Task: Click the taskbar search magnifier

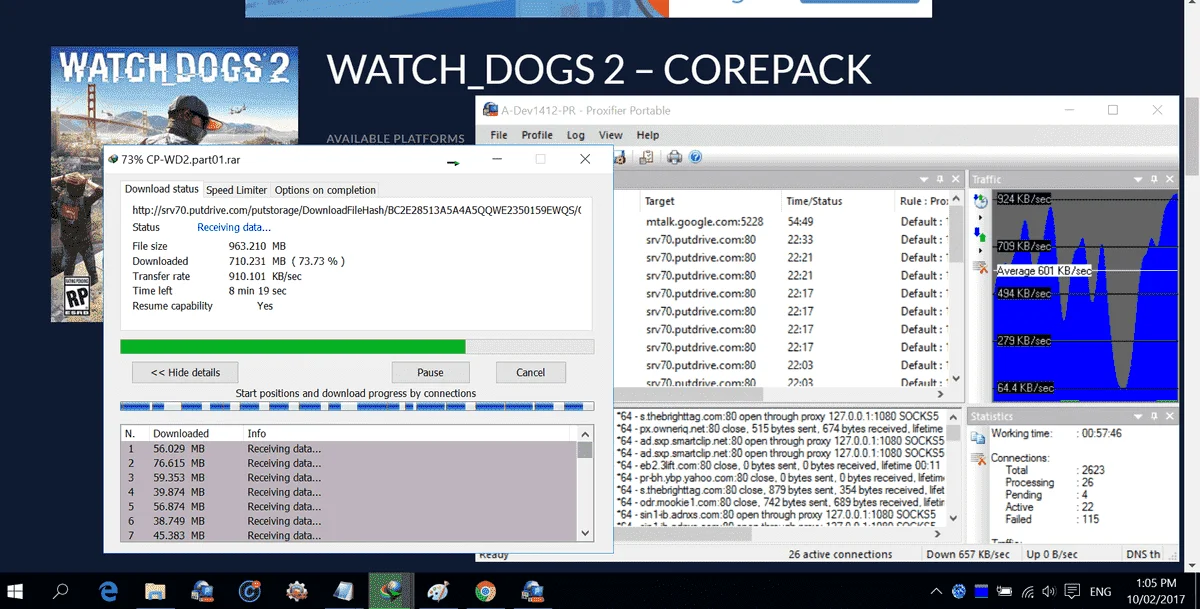Action: coord(60,590)
